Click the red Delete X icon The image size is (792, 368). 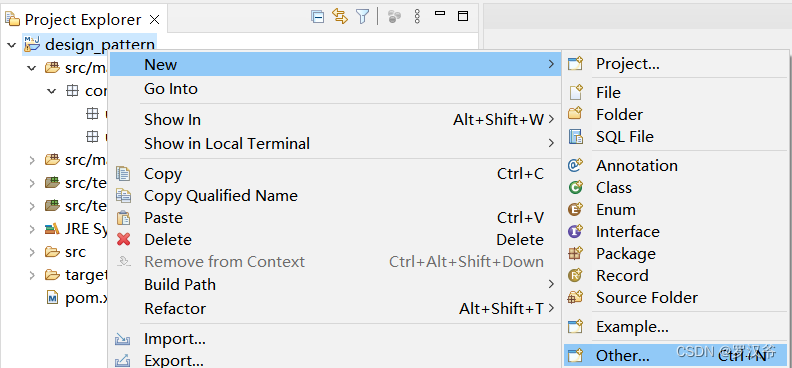(123, 240)
